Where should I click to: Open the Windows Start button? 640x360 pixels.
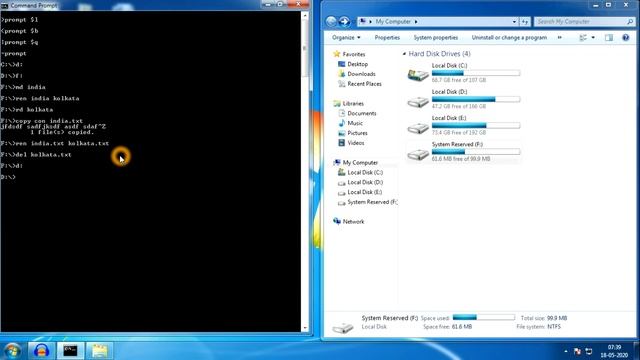(13, 351)
